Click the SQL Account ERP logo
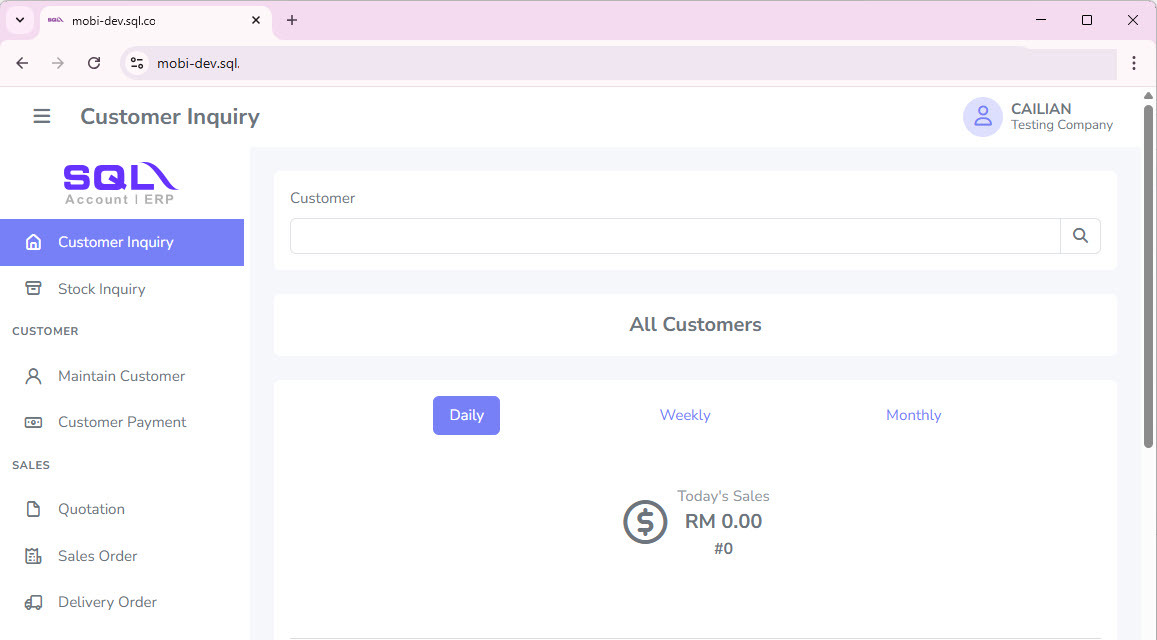Screen dimensions: 1157x640 [x=121, y=184]
